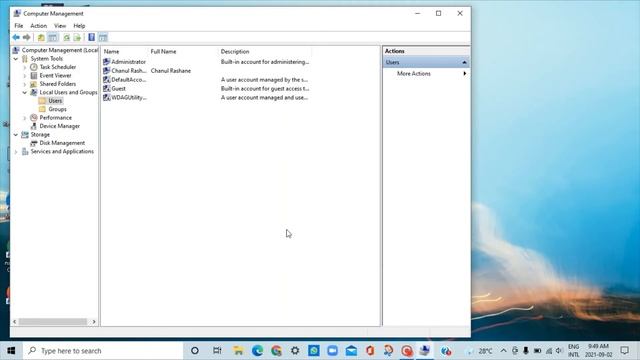Image resolution: width=640 pixels, height=360 pixels.
Task: Click the taskbar search box
Action: pyautogui.click(x=103, y=351)
